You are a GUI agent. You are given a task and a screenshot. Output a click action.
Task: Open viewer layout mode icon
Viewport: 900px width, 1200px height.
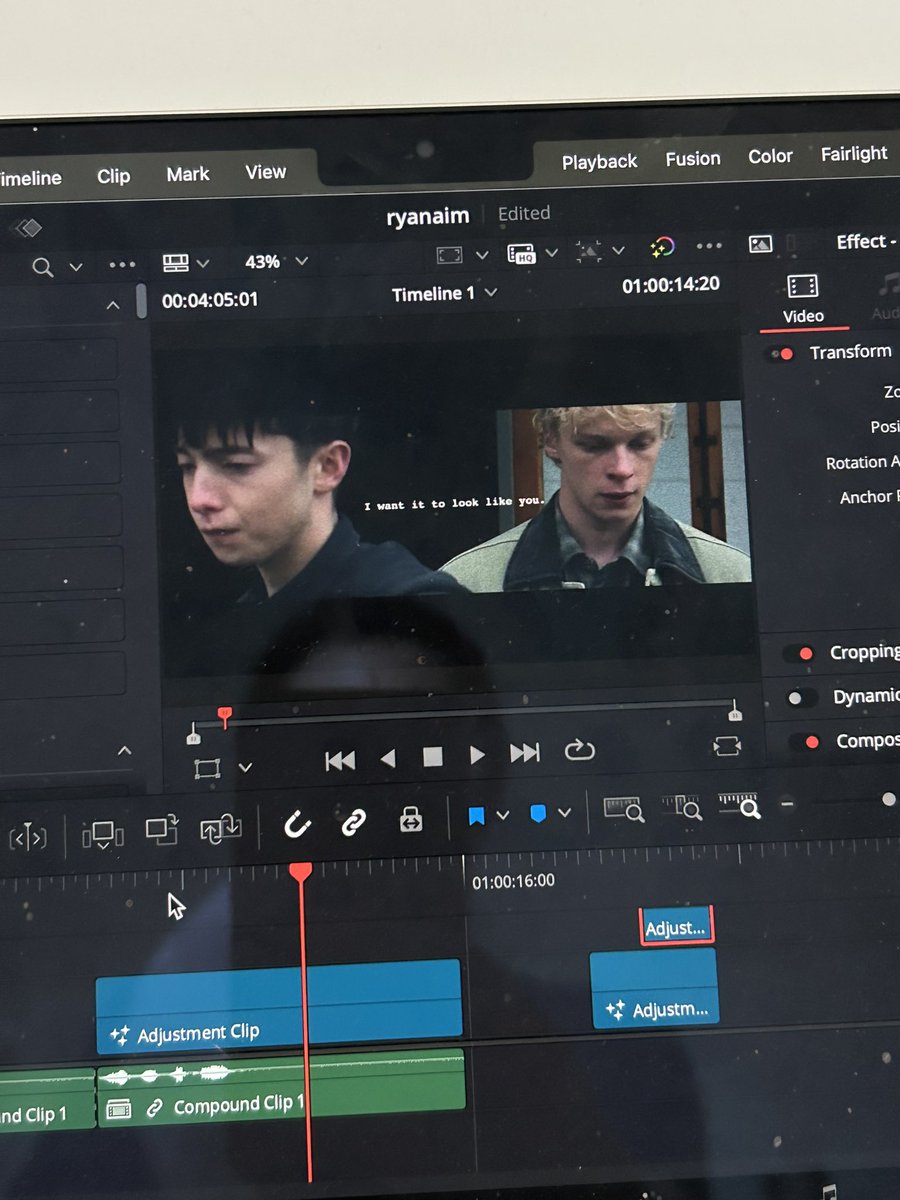coord(175,263)
